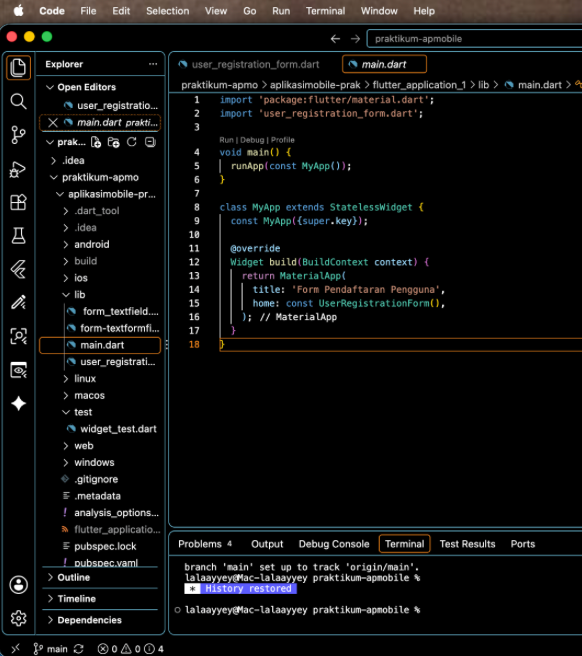
Task: Open the Output panel tab
Action: point(267,544)
